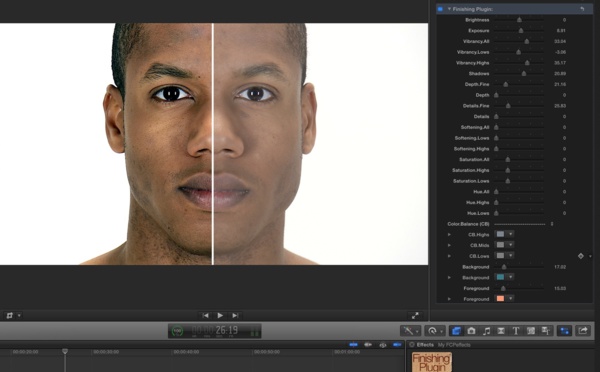Go to next edit point
The image size is (600, 372).
(x=235, y=315)
